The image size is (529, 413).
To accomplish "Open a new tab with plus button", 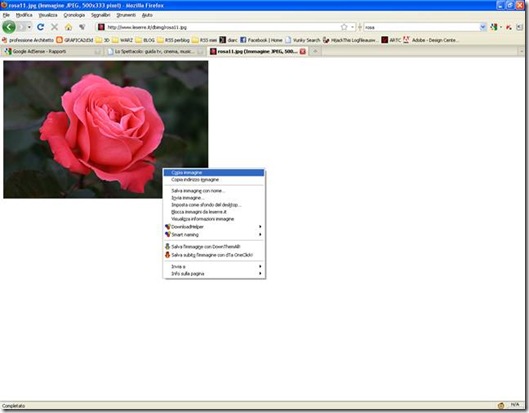I will [x=315, y=52].
